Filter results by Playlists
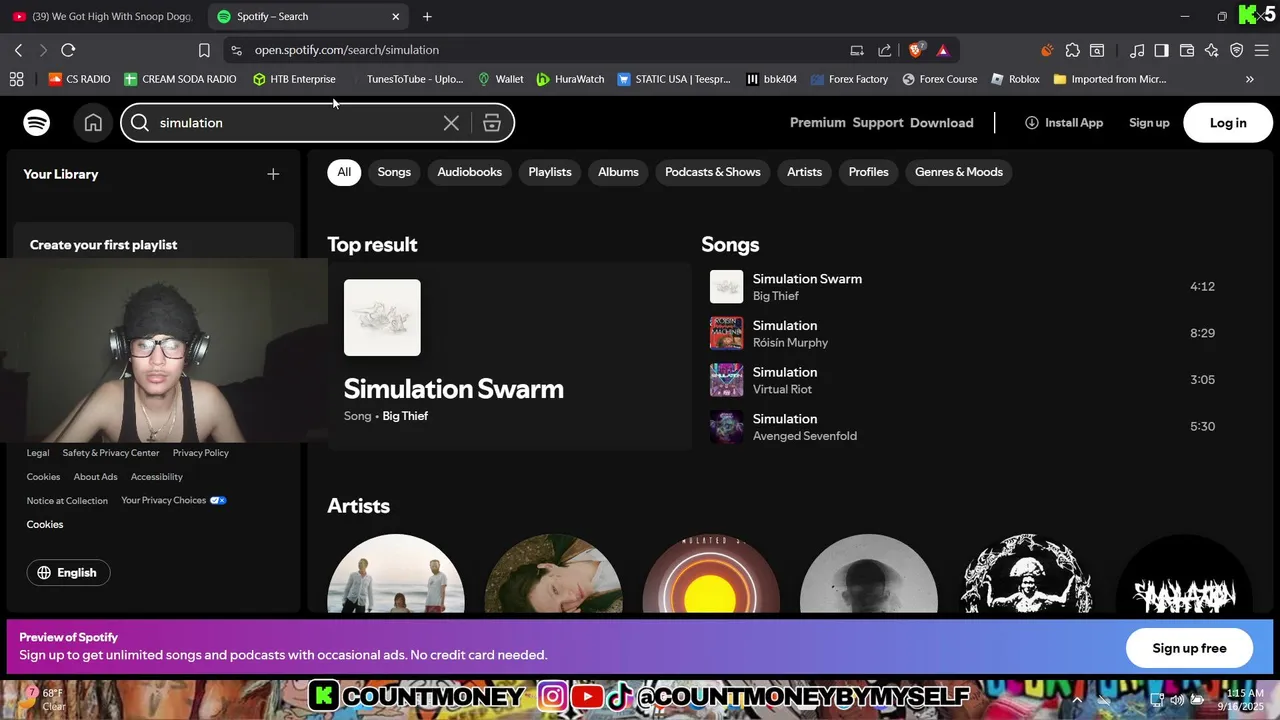Viewport: 1280px width, 720px height. (550, 172)
